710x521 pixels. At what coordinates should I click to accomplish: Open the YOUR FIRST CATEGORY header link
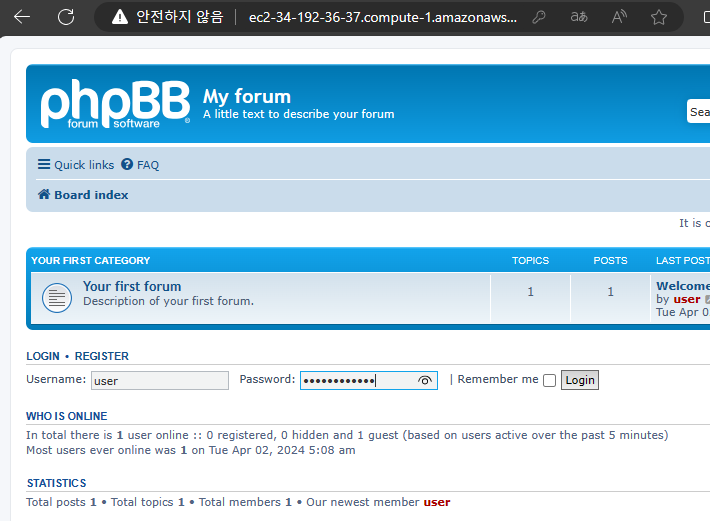pyautogui.click(x=91, y=261)
